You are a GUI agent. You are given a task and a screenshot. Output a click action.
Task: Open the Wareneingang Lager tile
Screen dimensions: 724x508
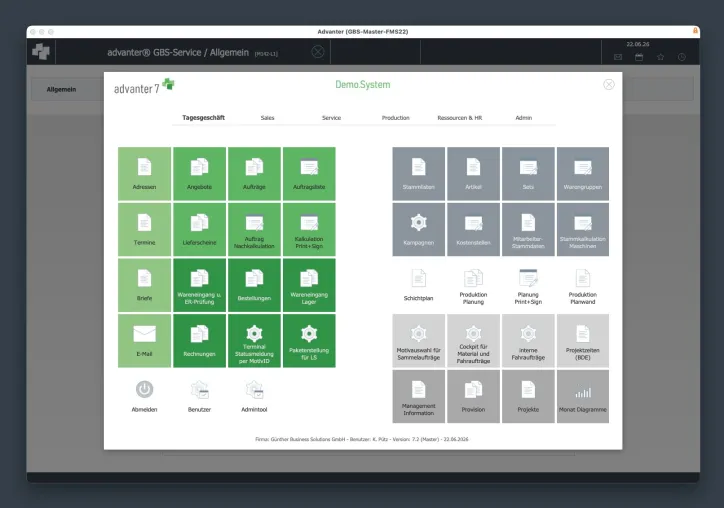pos(309,285)
